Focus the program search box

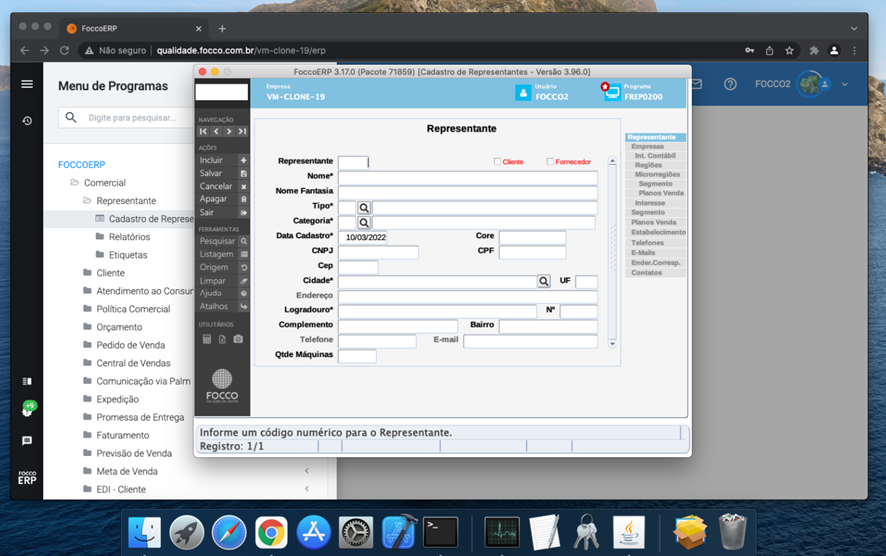click(x=127, y=118)
